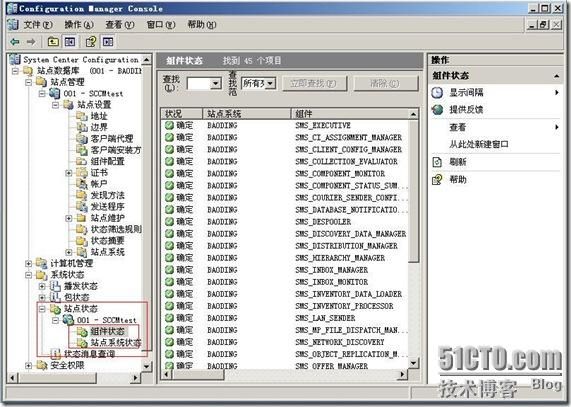Screen dimensions: 571x407
Task: Open the 文件 menu
Action: 38,25
